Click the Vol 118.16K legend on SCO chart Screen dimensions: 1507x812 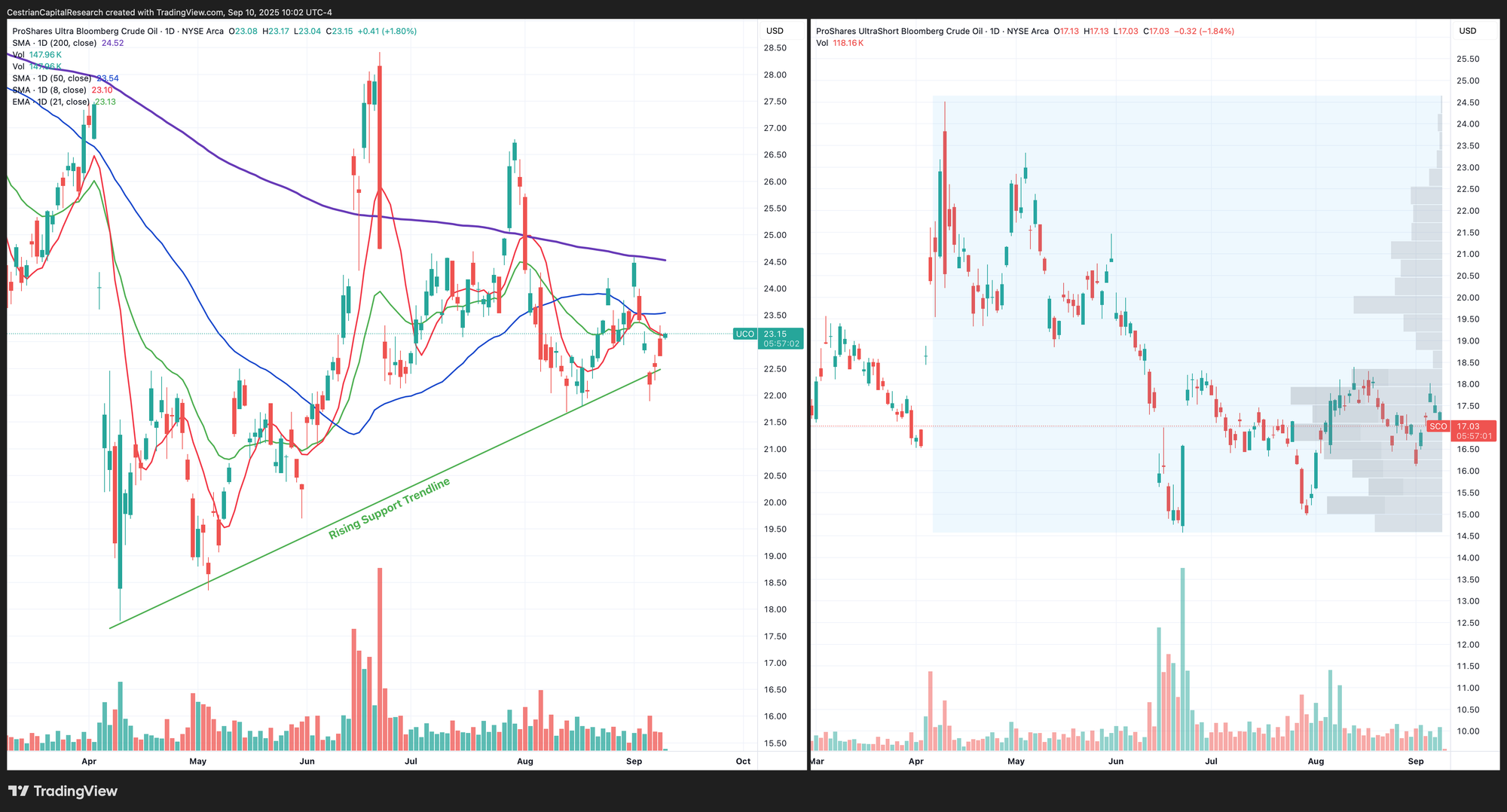pyautogui.click(x=839, y=43)
